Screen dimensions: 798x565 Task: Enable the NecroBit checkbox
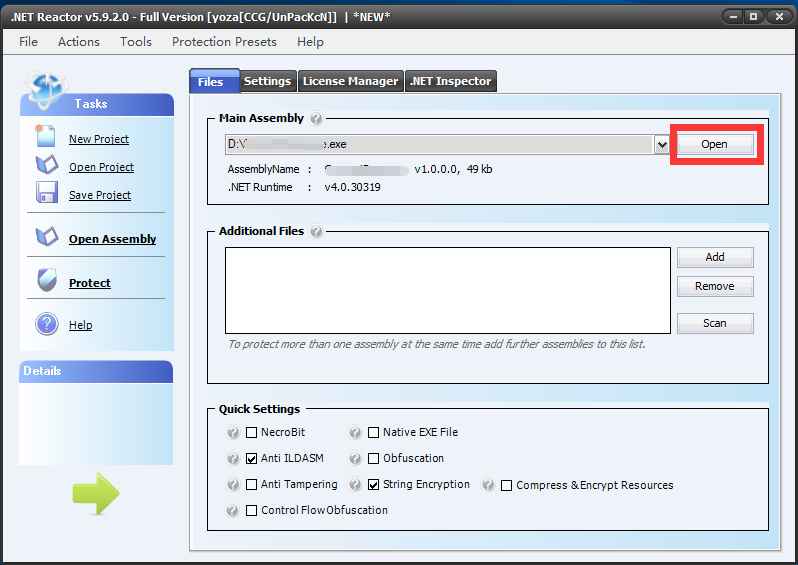tap(251, 433)
